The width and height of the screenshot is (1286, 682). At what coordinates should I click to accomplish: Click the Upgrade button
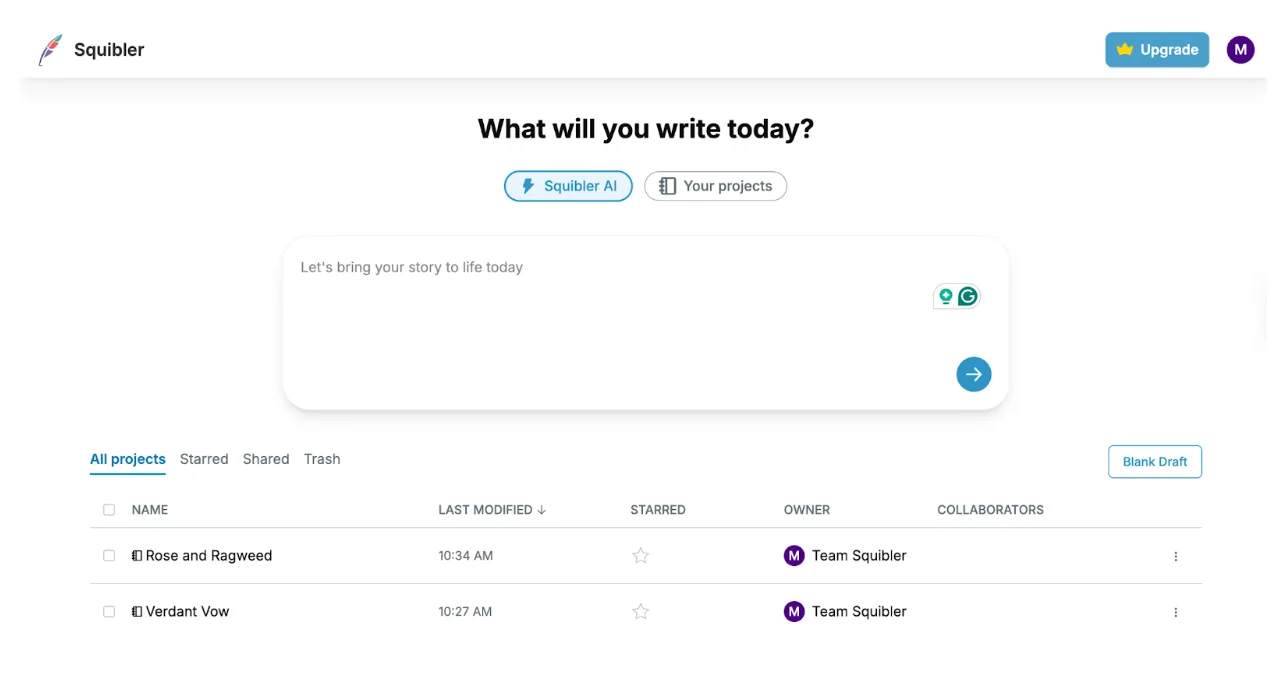point(1156,50)
